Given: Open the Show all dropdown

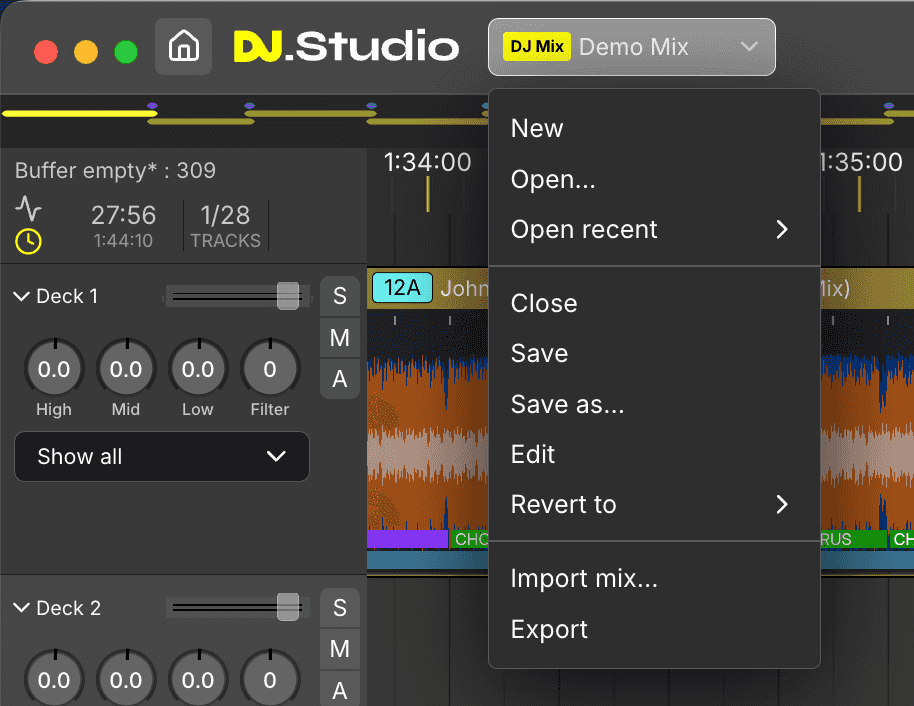Looking at the screenshot, I should [162, 457].
